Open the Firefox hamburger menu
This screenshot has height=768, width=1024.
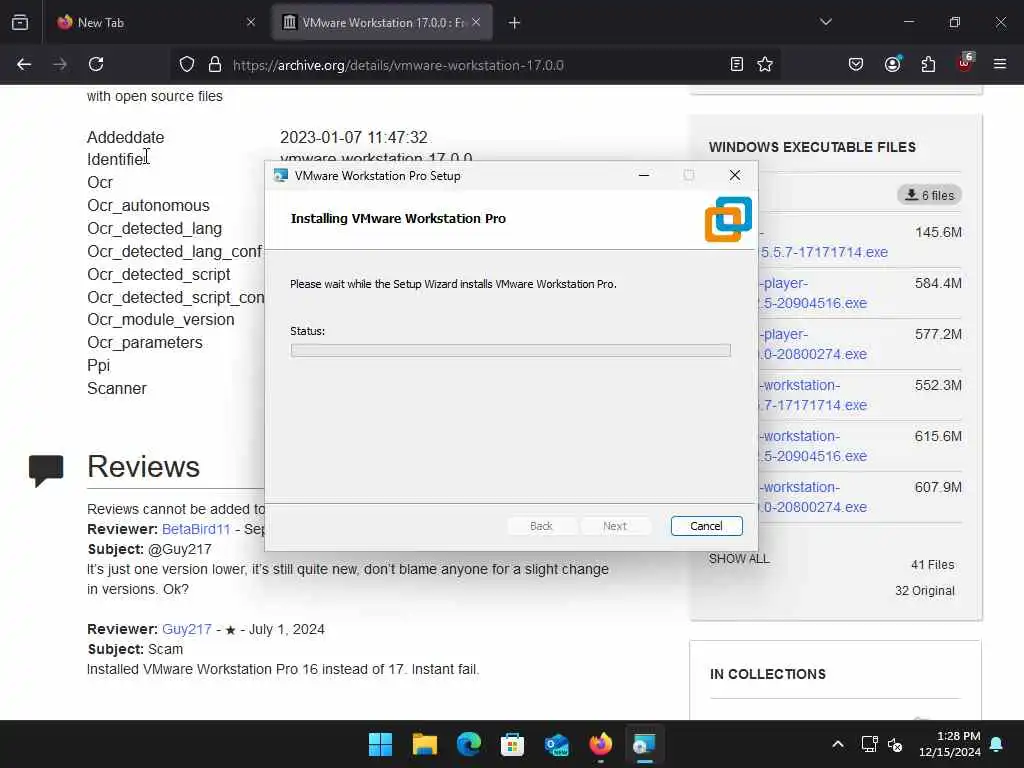(1000, 64)
